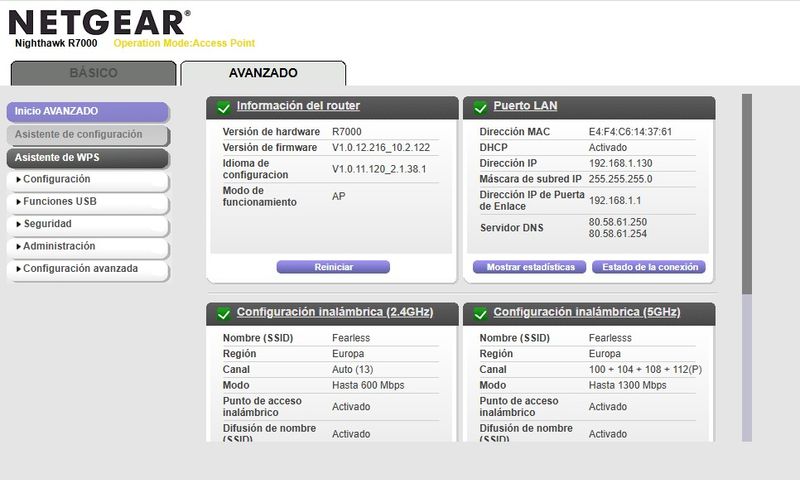Open Asistente de WPS in the sidebar

click(87, 158)
